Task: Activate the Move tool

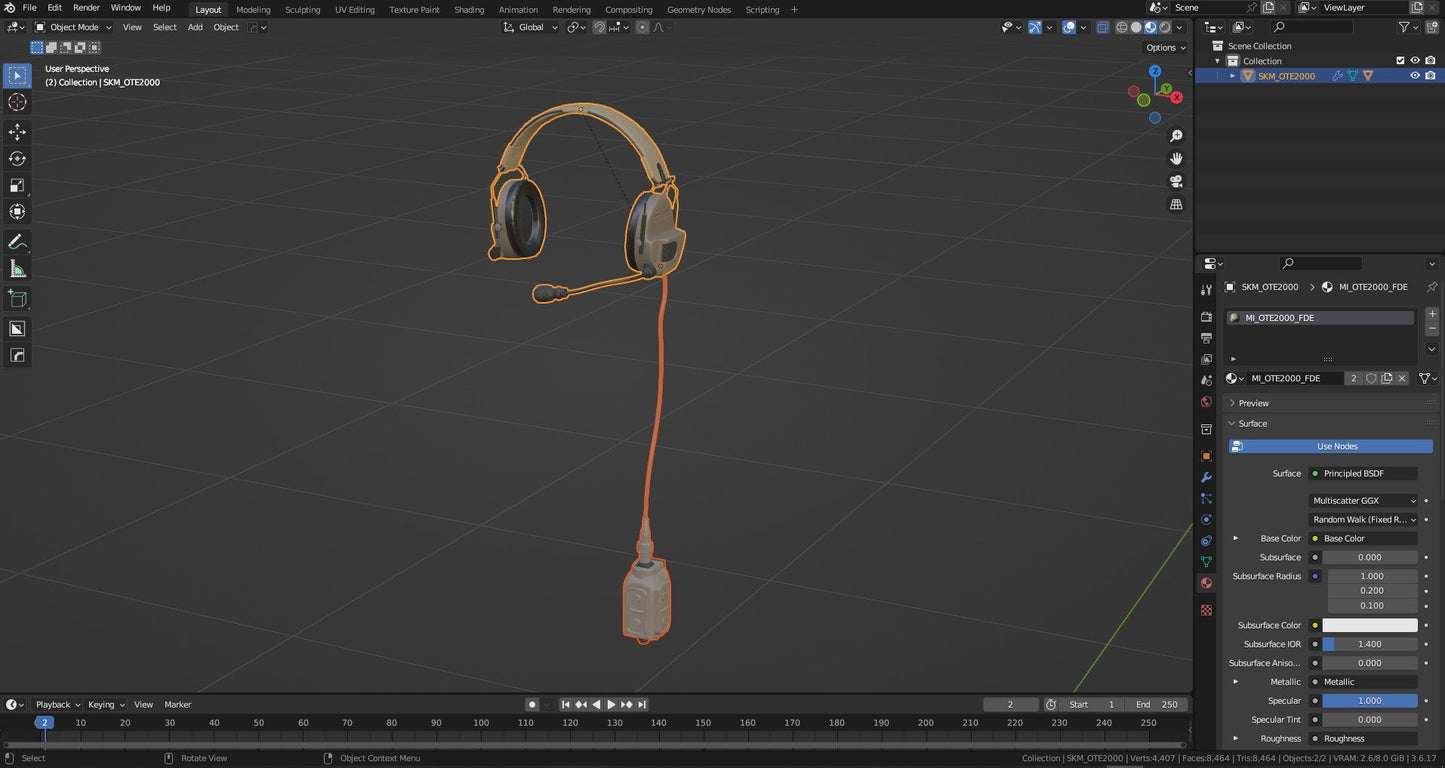Action: coord(17,132)
